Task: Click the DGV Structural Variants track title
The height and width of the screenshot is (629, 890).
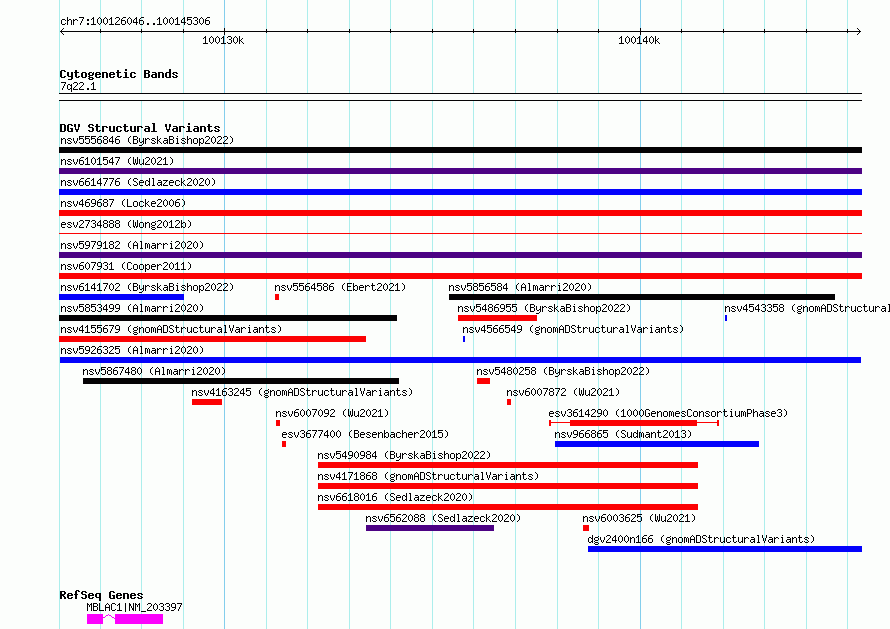Action: coord(140,128)
